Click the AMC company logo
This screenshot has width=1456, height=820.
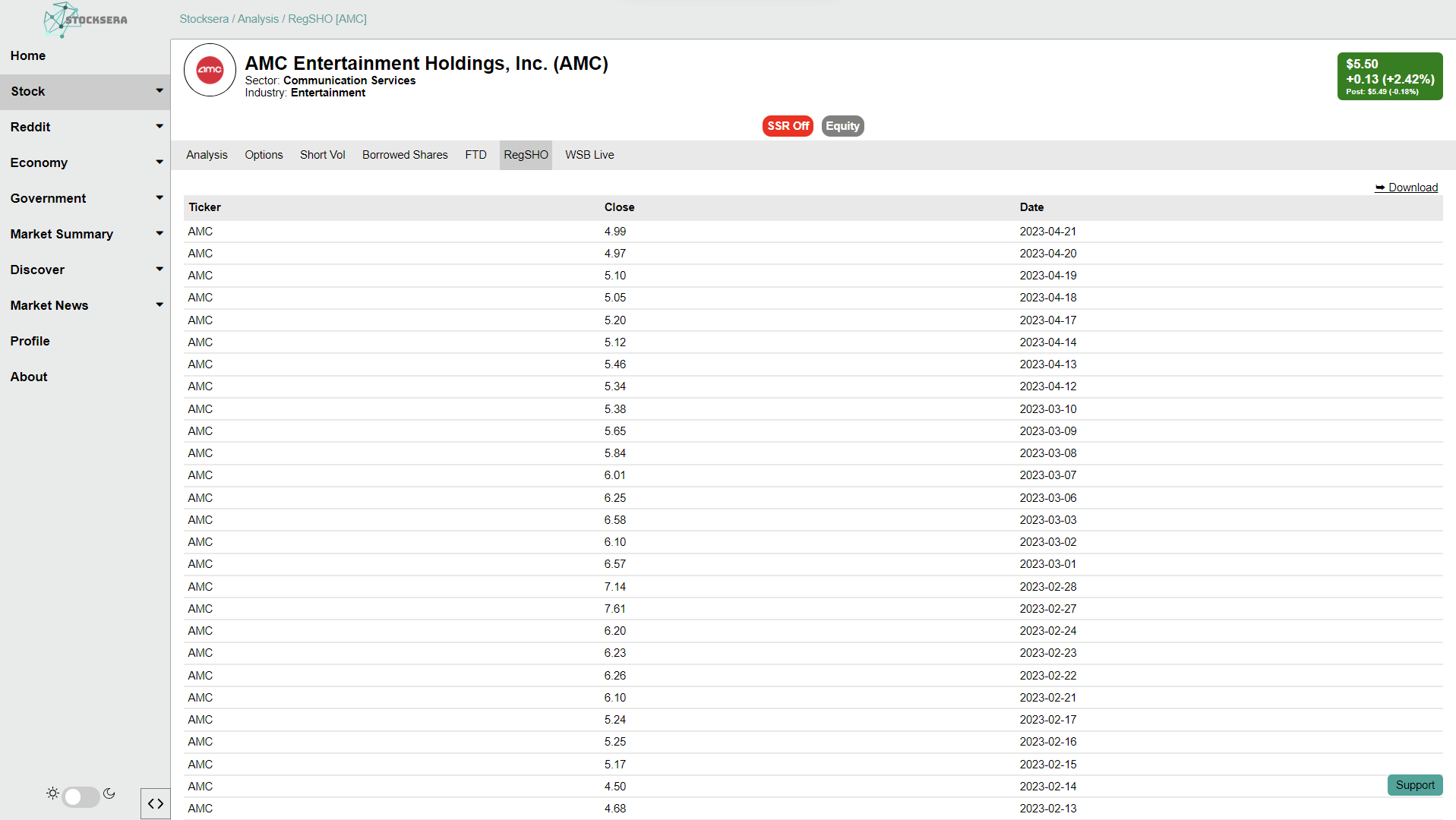tap(210, 70)
